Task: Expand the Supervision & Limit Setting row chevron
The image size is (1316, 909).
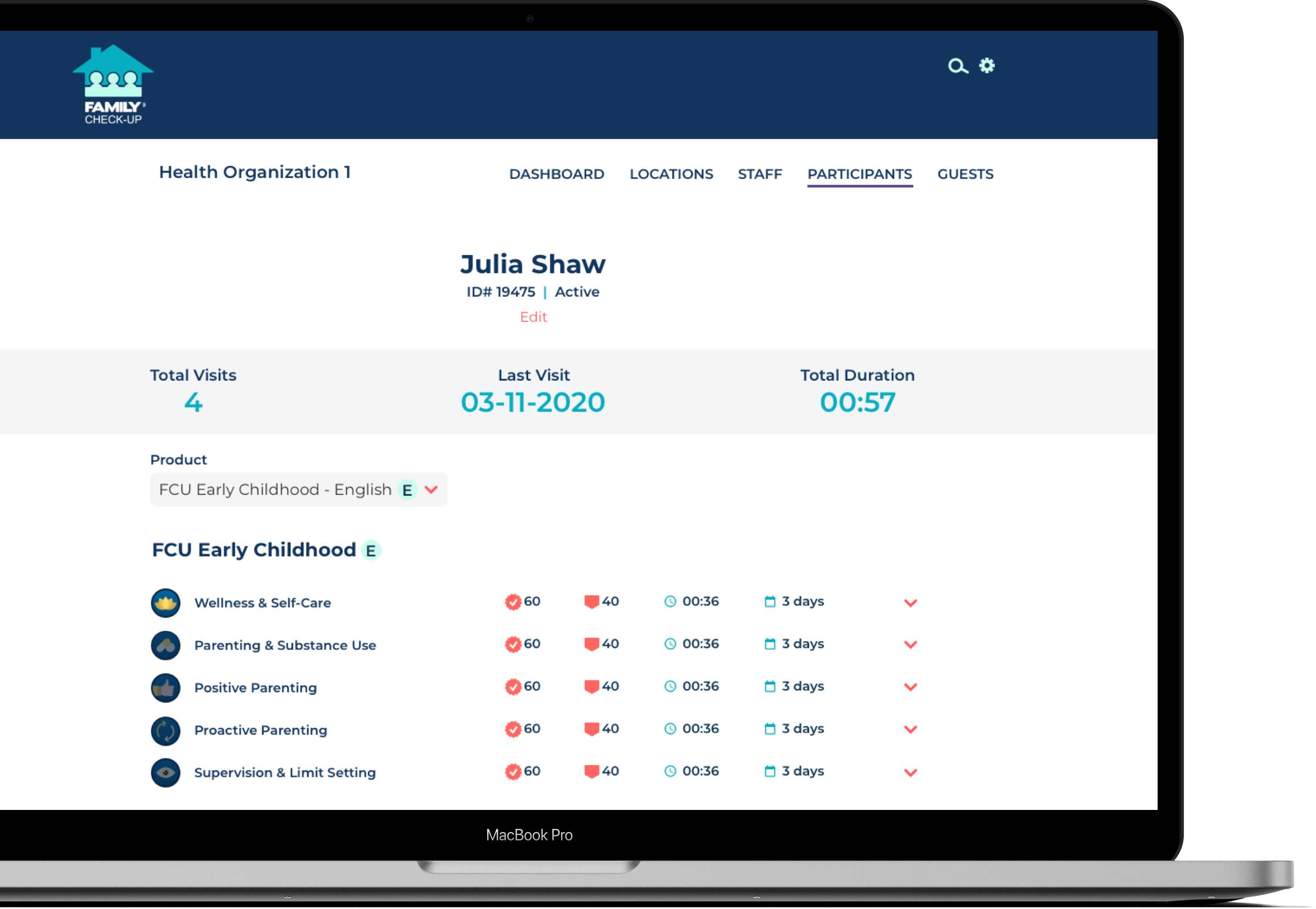Action: tap(911, 773)
